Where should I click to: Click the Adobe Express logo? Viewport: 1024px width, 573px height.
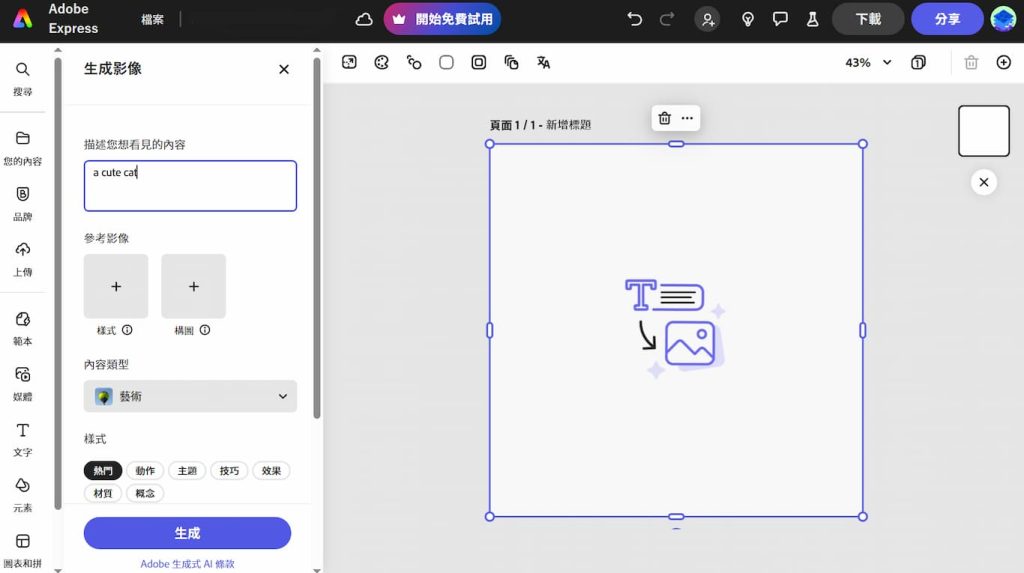click(x=23, y=19)
